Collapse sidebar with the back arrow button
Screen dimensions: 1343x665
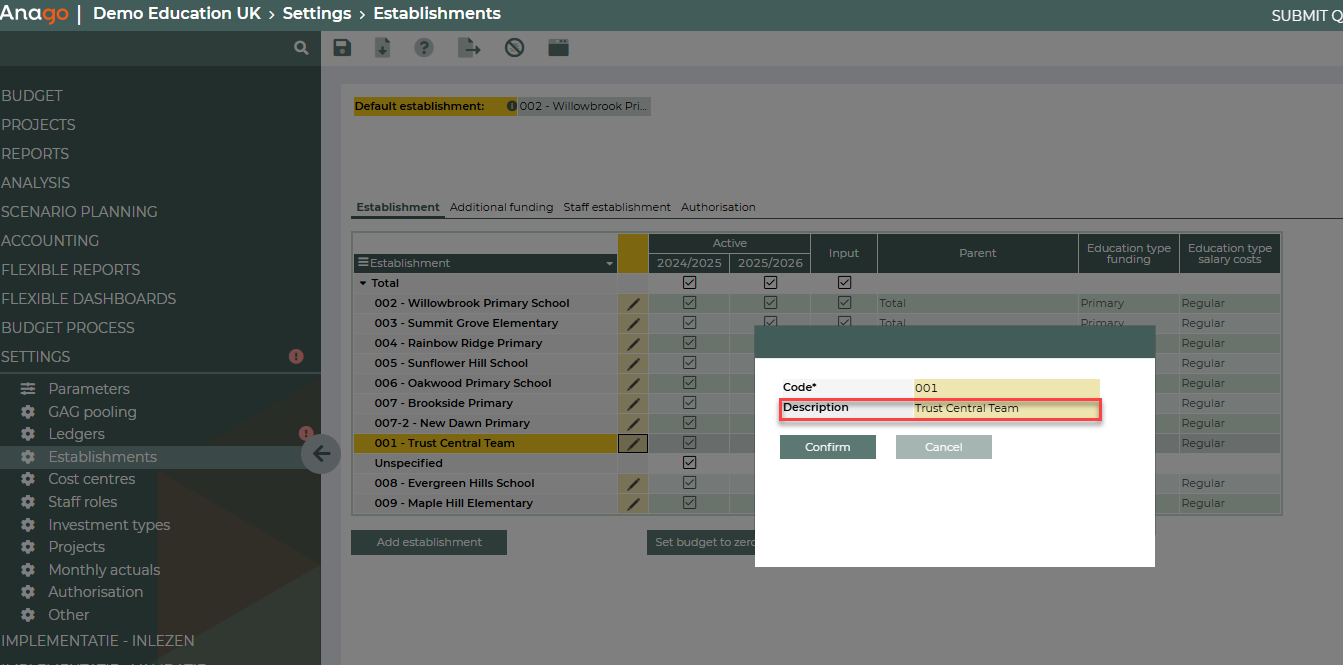tap(321, 454)
